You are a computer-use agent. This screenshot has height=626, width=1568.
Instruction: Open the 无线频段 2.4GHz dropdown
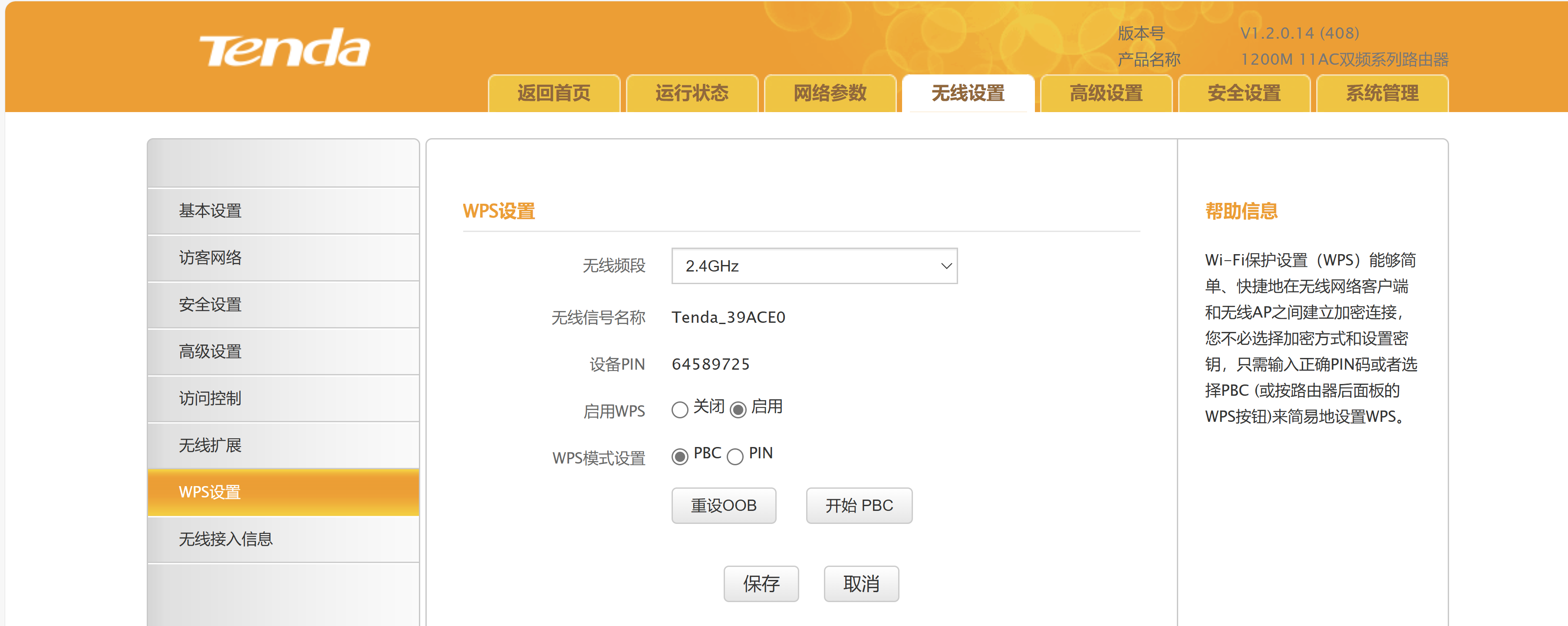coord(814,265)
